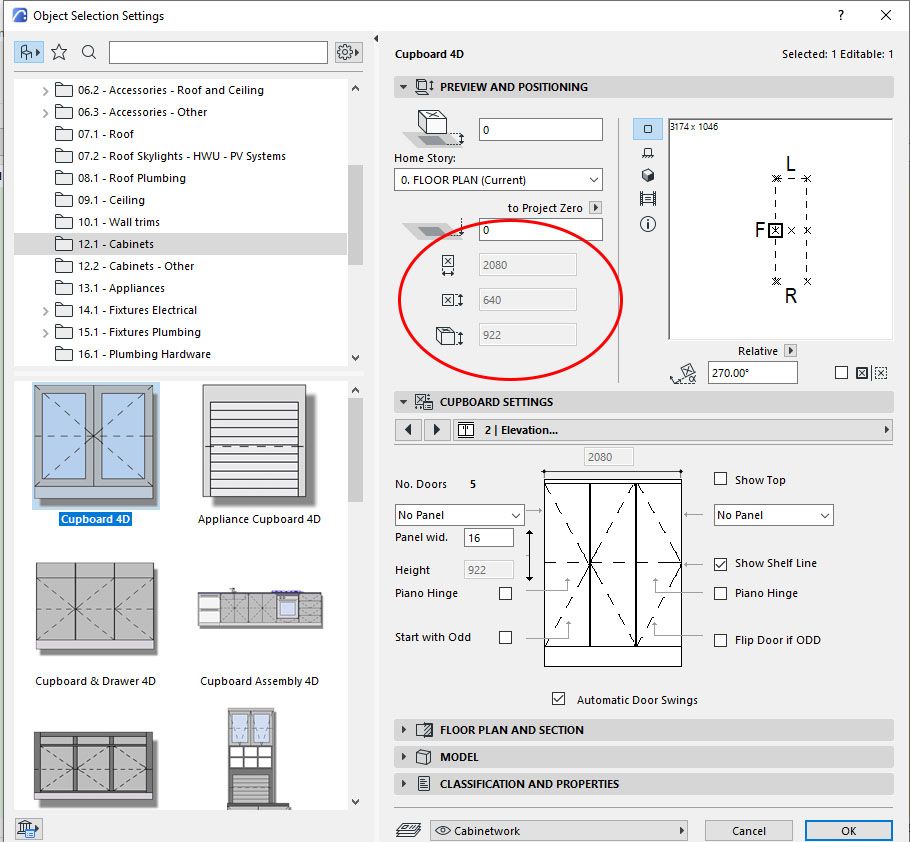Show the object info notes
This screenshot has height=842, width=910.
click(647, 224)
